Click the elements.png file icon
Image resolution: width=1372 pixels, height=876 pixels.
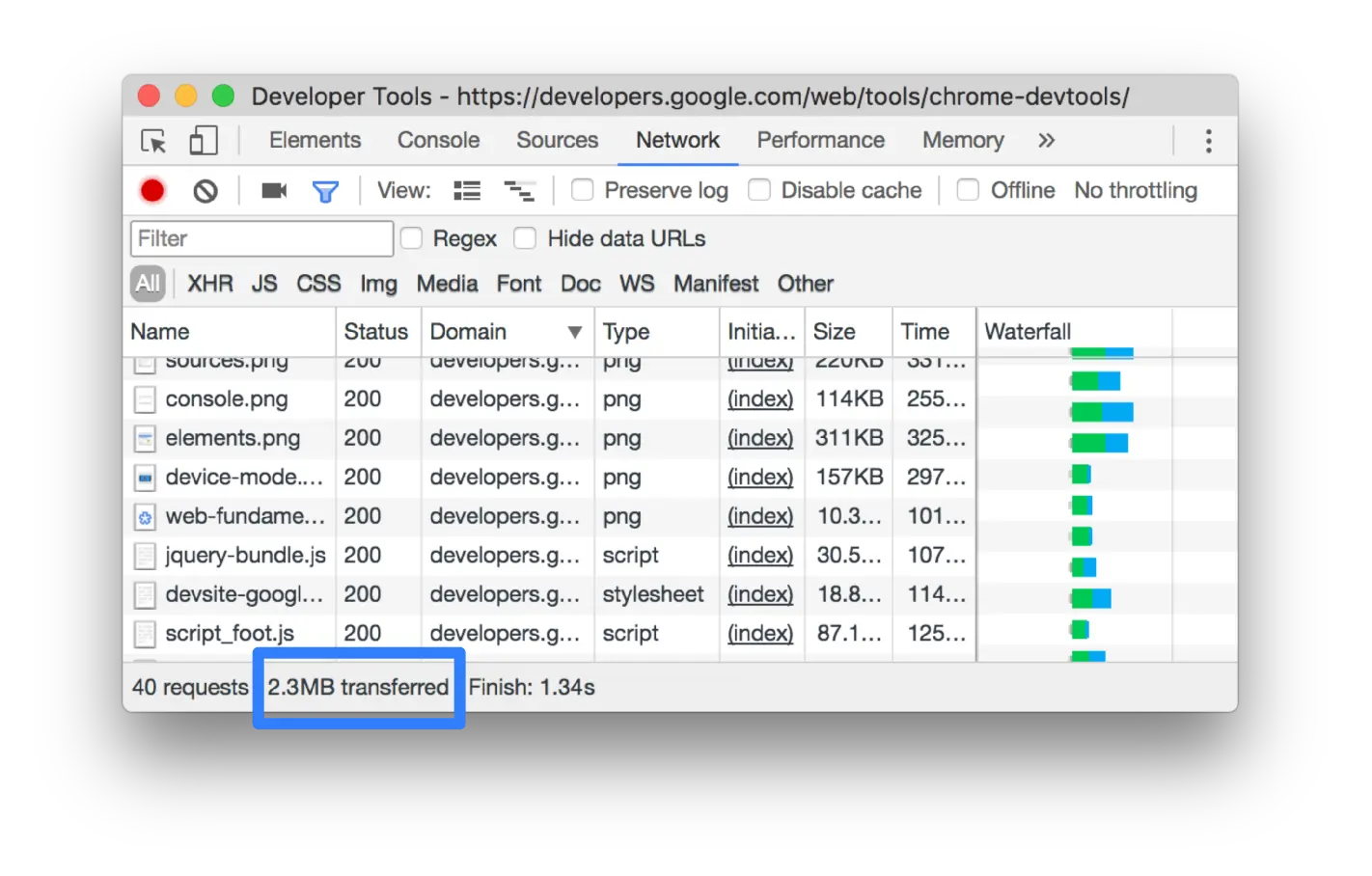pos(145,439)
